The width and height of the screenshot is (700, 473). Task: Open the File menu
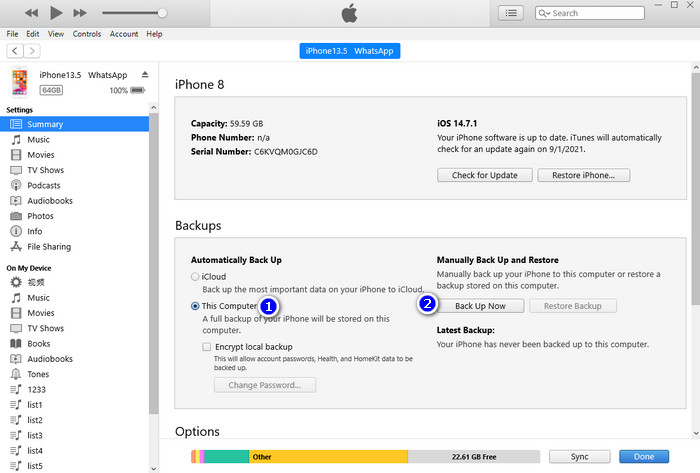click(12, 34)
